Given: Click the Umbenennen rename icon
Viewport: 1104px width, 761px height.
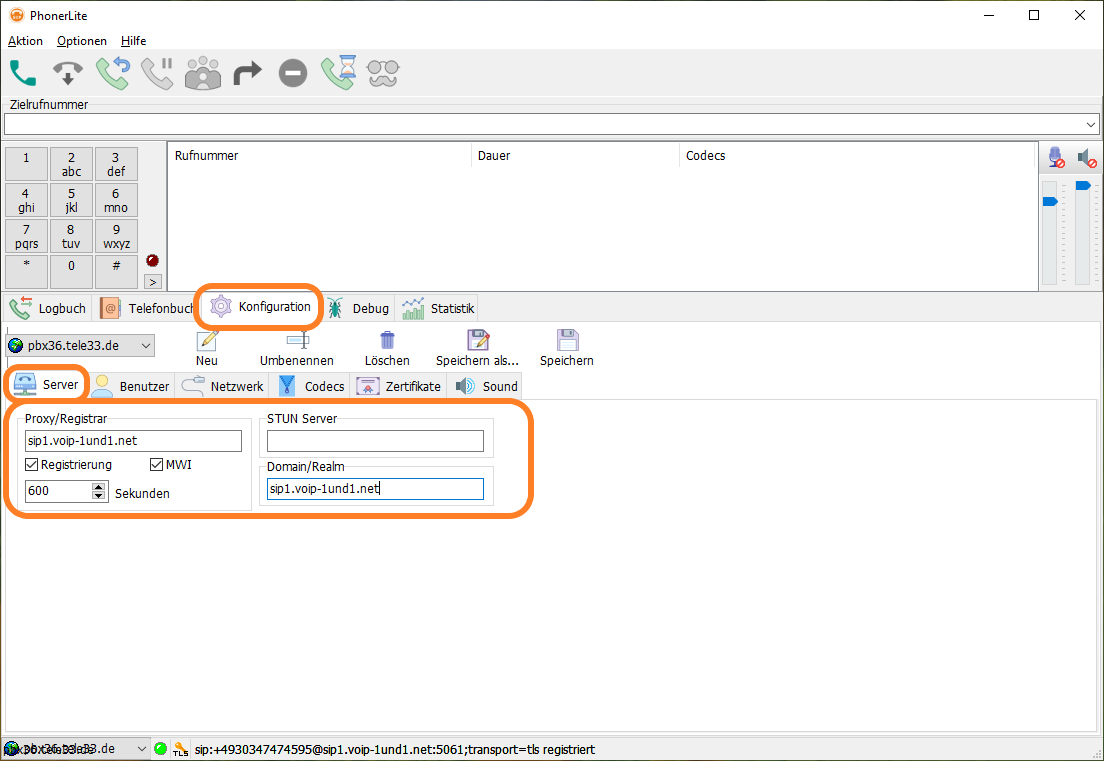Looking at the screenshot, I should 297,341.
